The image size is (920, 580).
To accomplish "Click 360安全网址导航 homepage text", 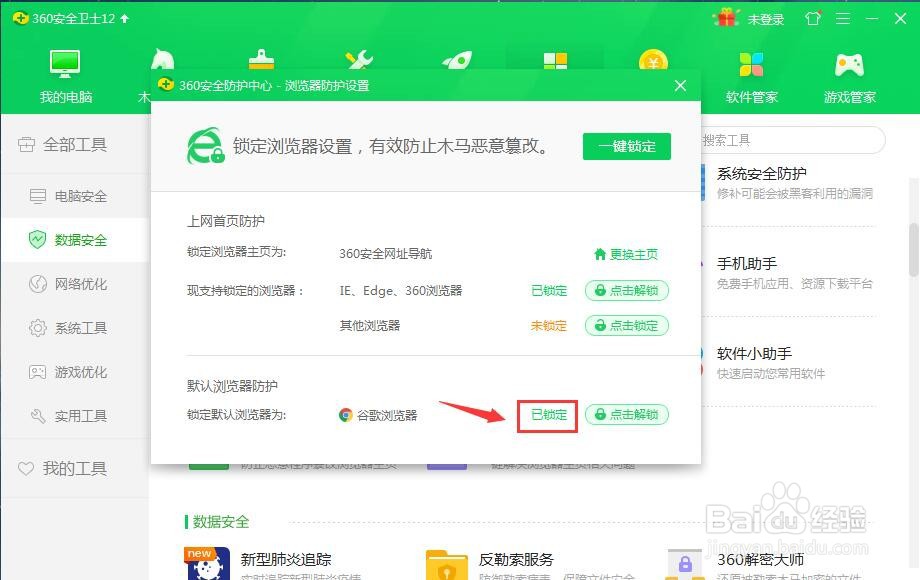I will pyautogui.click(x=385, y=254).
